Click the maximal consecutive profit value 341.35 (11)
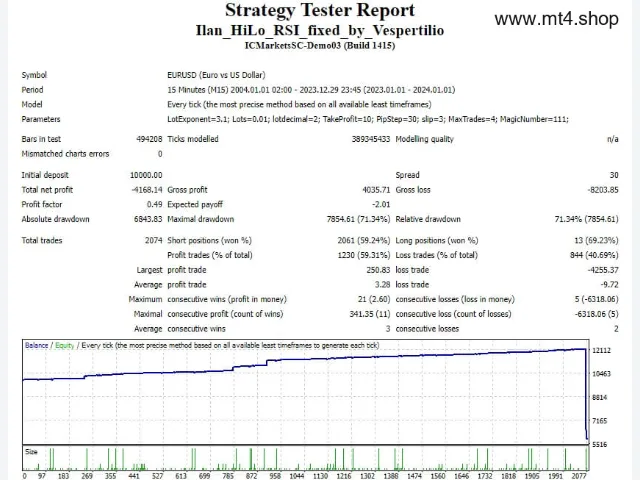The height and width of the screenshot is (480, 640). click(370, 314)
